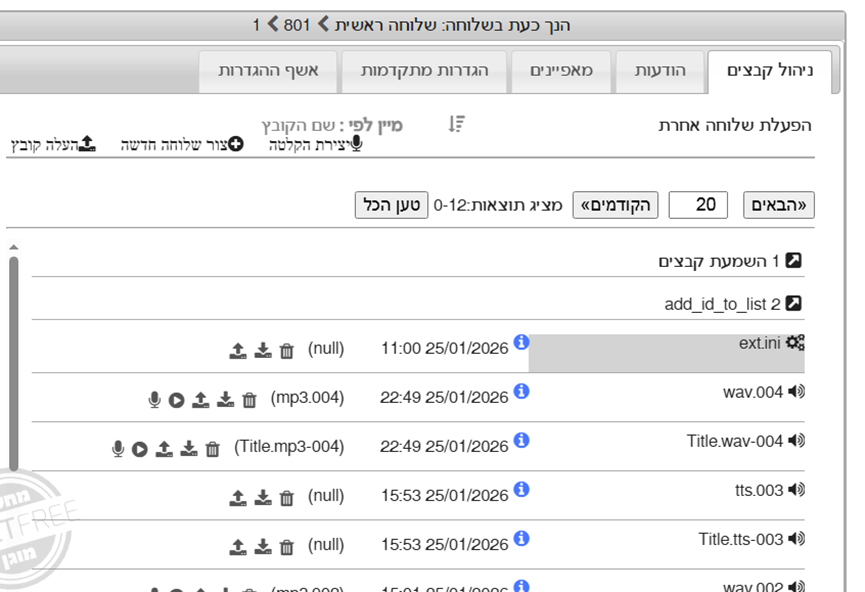
Task: Click the sort order icon
Action: point(456,124)
